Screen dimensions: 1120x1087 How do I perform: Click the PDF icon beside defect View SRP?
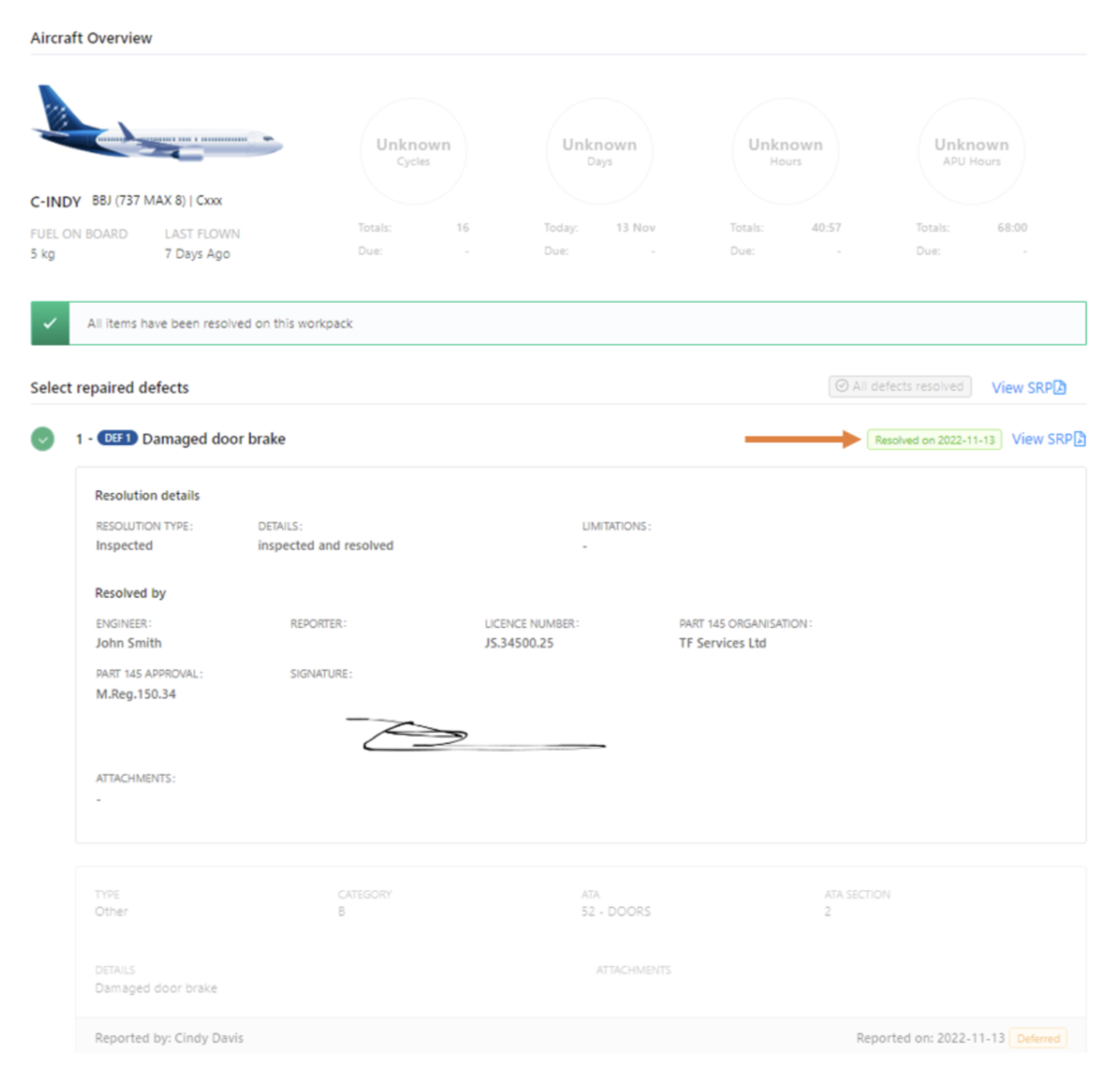[x=1080, y=439]
